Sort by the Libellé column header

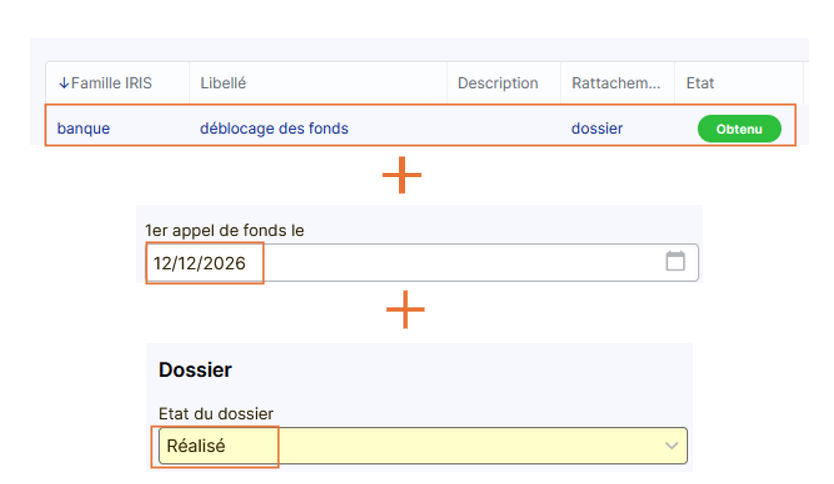223,83
